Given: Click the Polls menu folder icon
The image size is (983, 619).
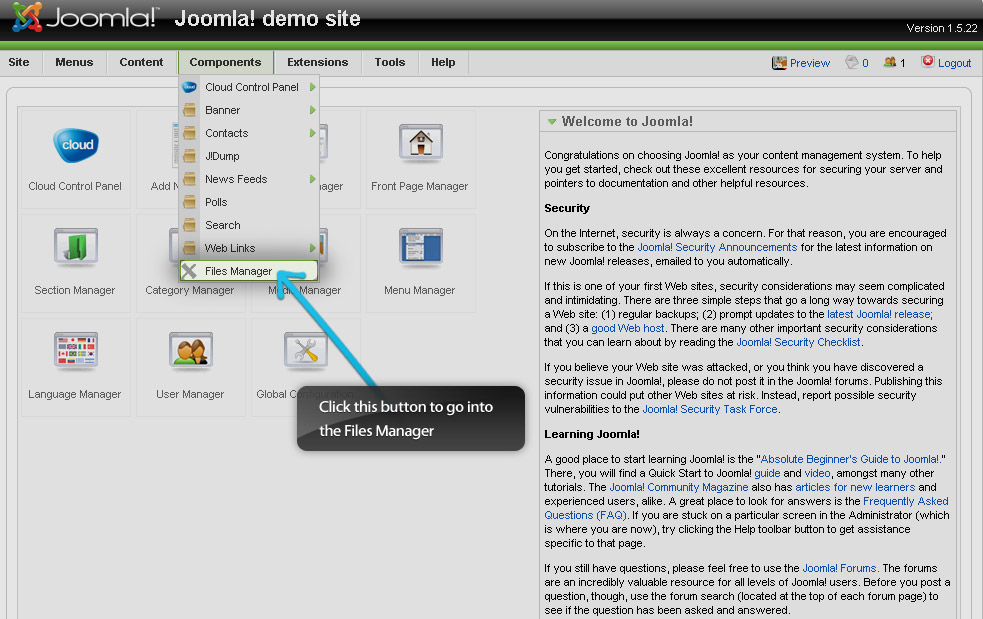Looking at the screenshot, I should pyautogui.click(x=189, y=202).
